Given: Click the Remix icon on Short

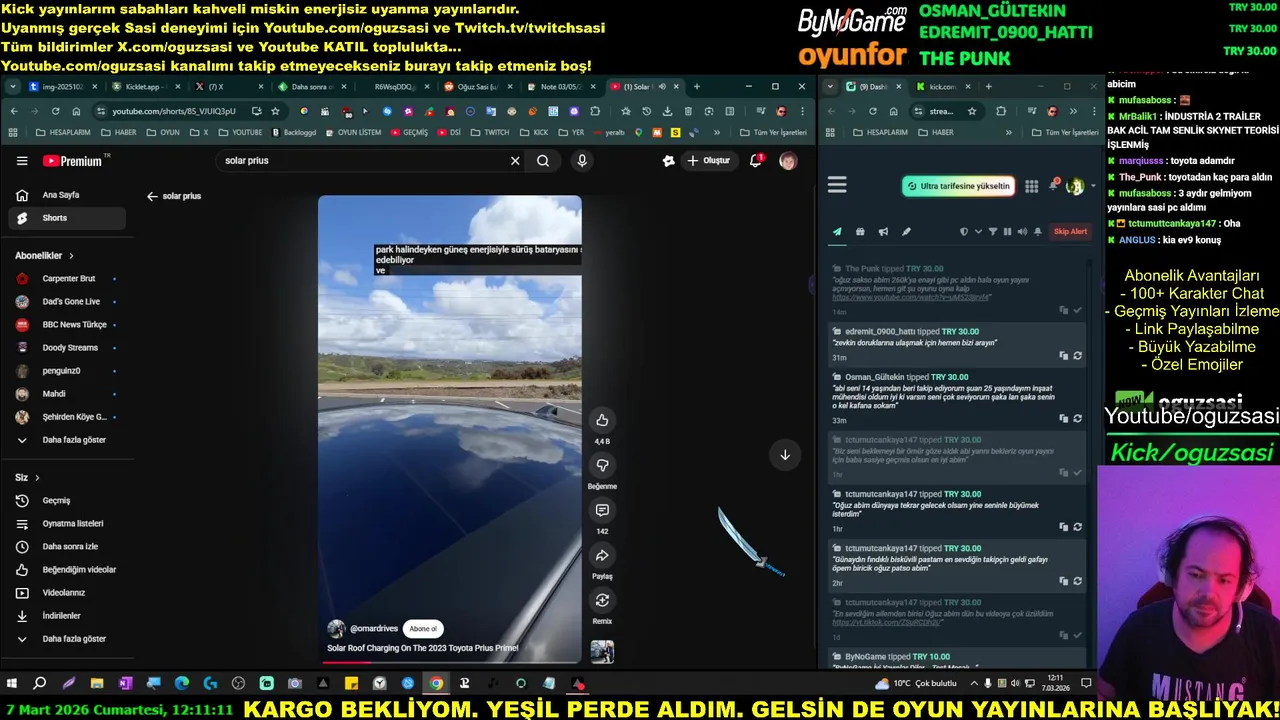Looking at the screenshot, I should pyautogui.click(x=602, y=600).
